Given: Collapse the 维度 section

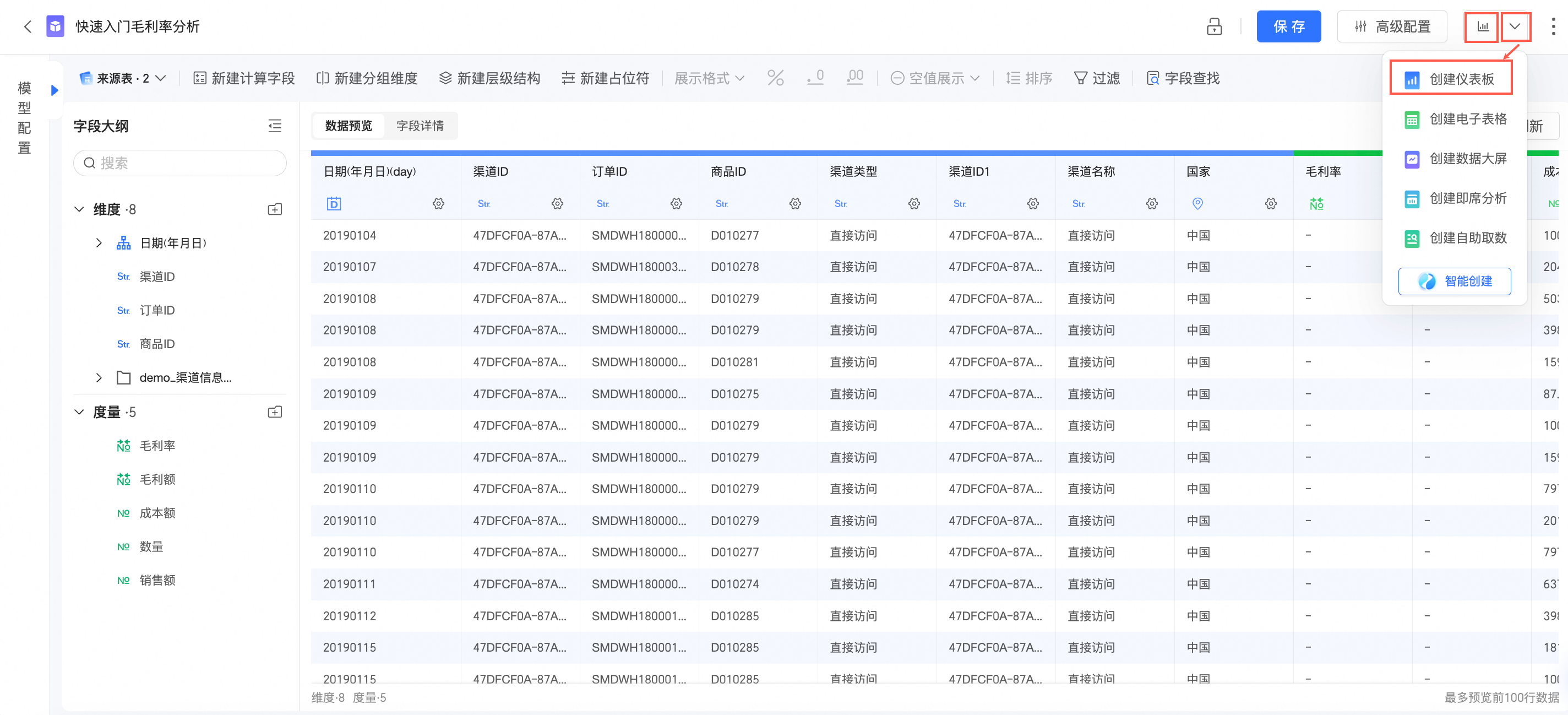Looking at the screenshot, I should click(79, 209).
